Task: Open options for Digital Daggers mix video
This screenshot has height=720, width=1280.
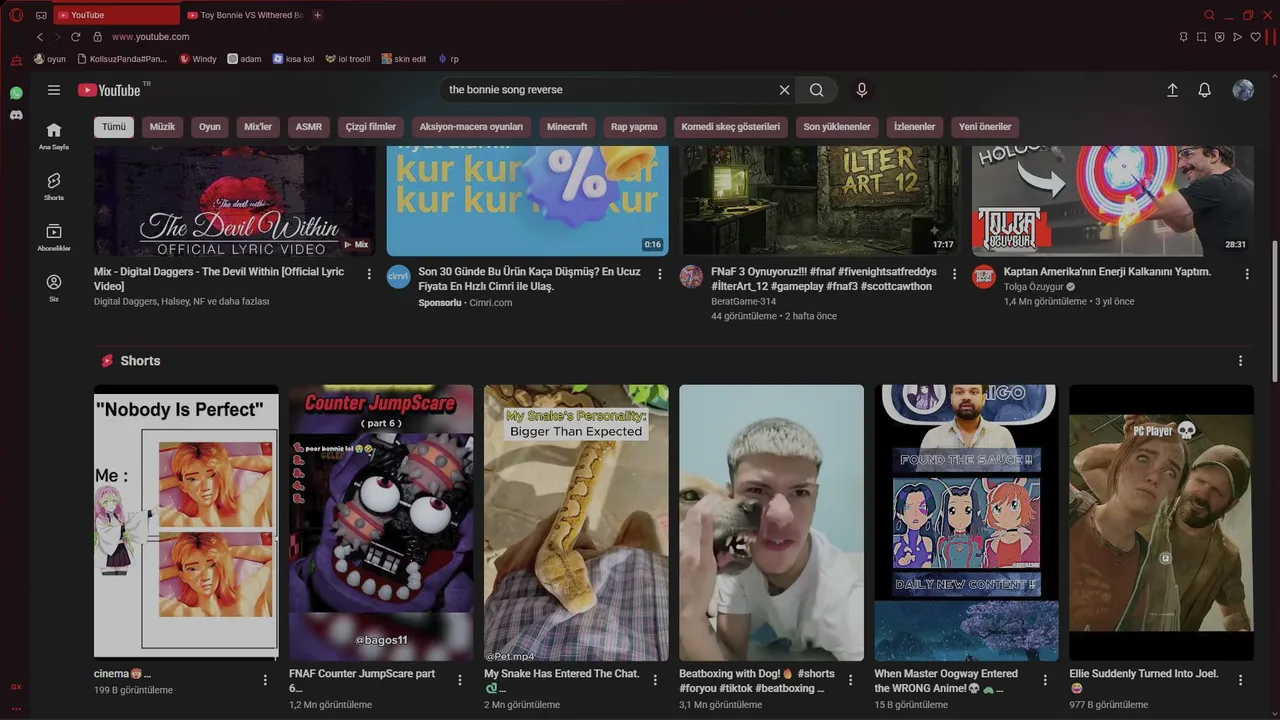Action: (x=369, y=274)
